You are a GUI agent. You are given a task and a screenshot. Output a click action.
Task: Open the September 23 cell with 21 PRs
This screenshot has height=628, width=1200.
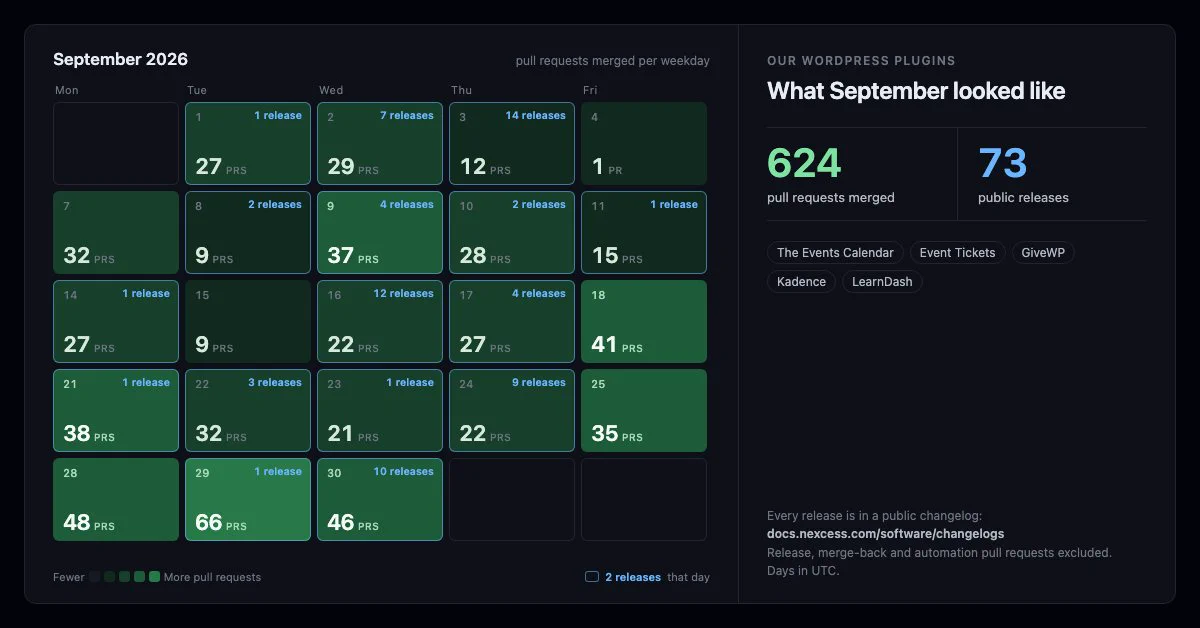pos(380,411)
